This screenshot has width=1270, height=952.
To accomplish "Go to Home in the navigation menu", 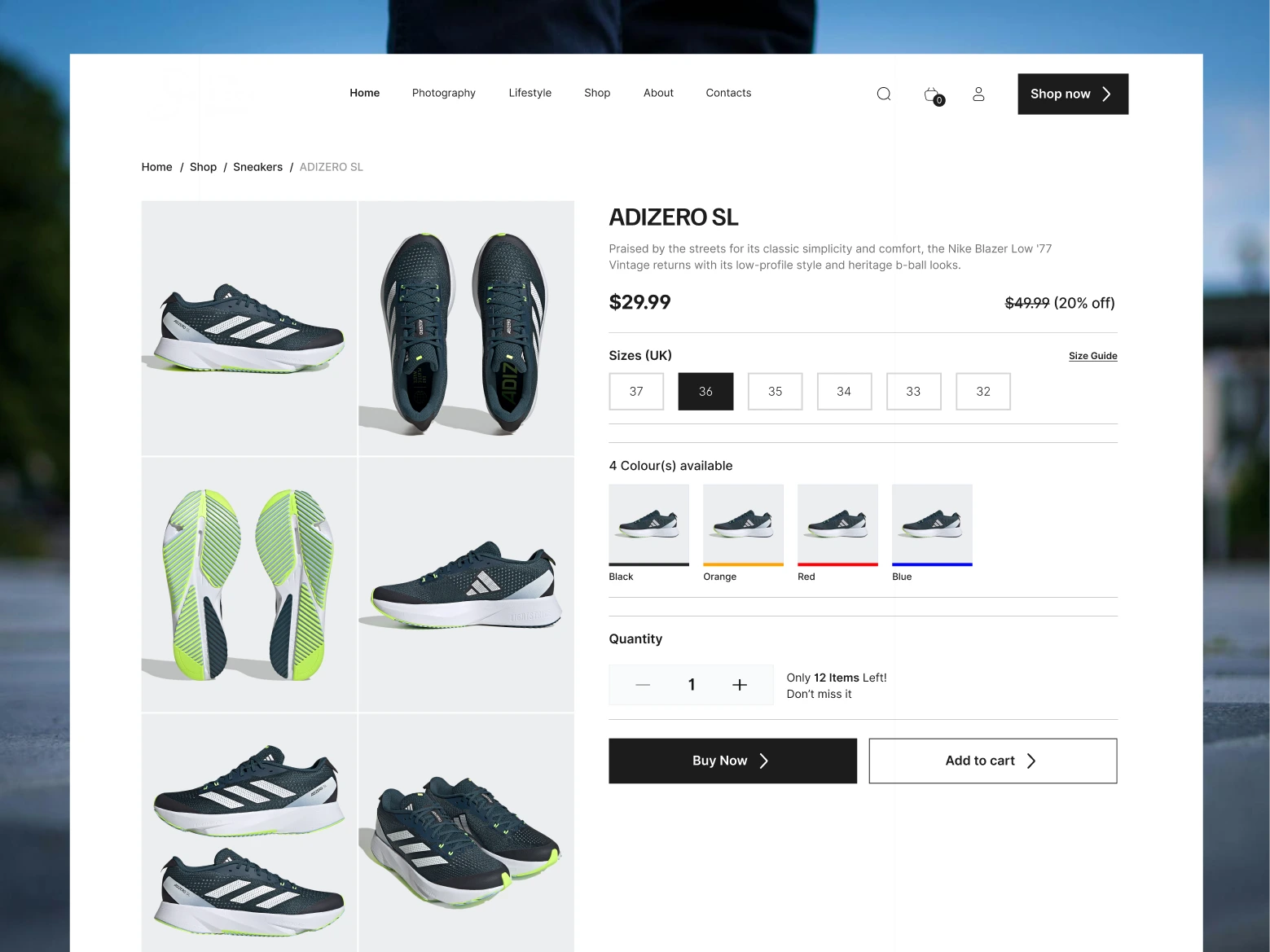I will pos(365,93).
